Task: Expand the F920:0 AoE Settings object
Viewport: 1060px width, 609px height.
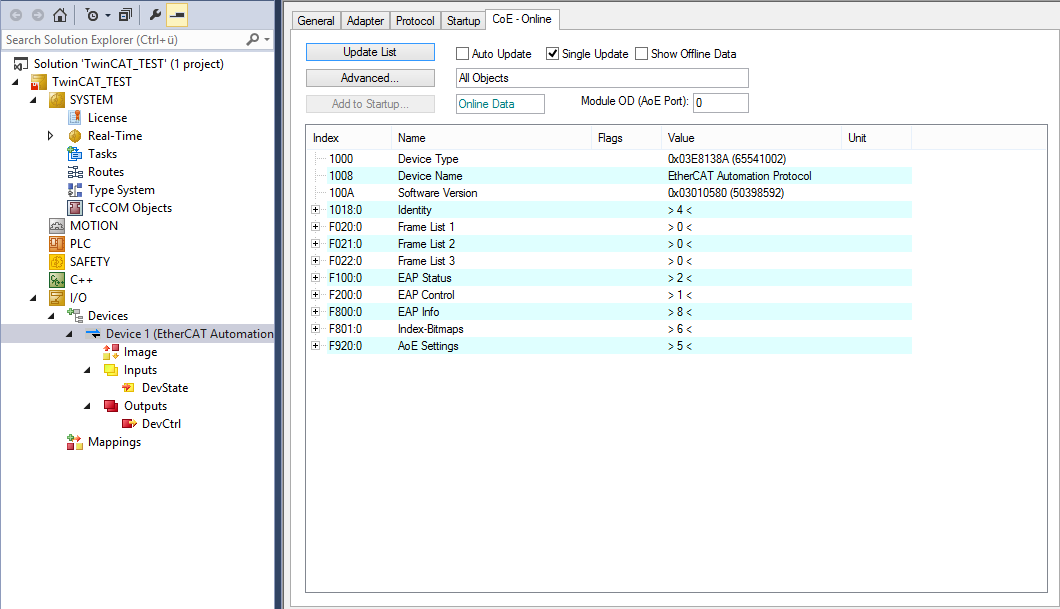Action: pyautogui.click(x=315, y=345)
